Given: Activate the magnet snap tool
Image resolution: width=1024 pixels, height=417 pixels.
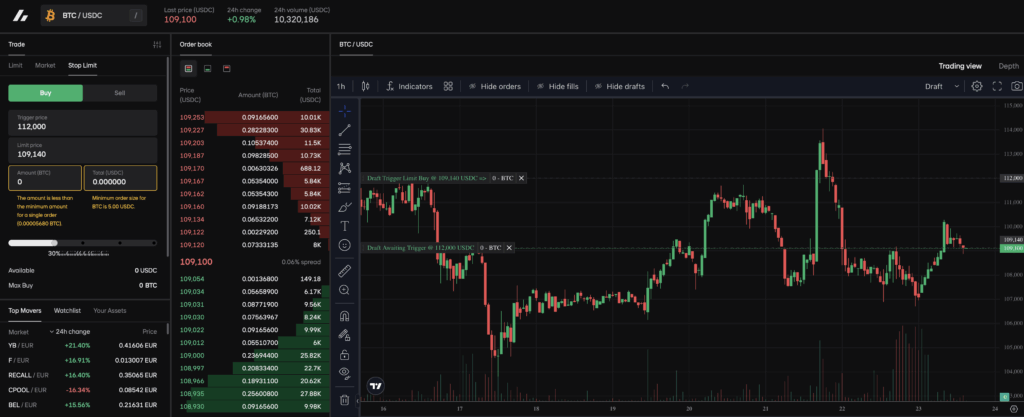Looking at the screenshot, I should click(345, 316).
